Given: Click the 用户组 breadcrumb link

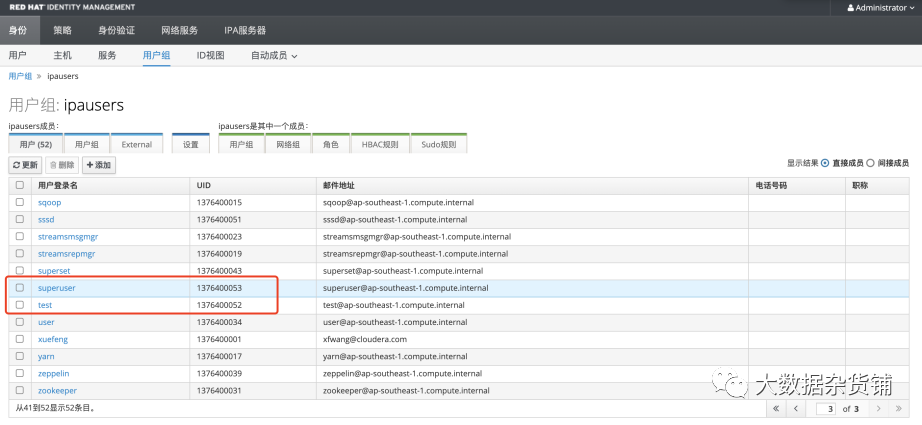Looking at the screenshot, I should click(19, 76).
